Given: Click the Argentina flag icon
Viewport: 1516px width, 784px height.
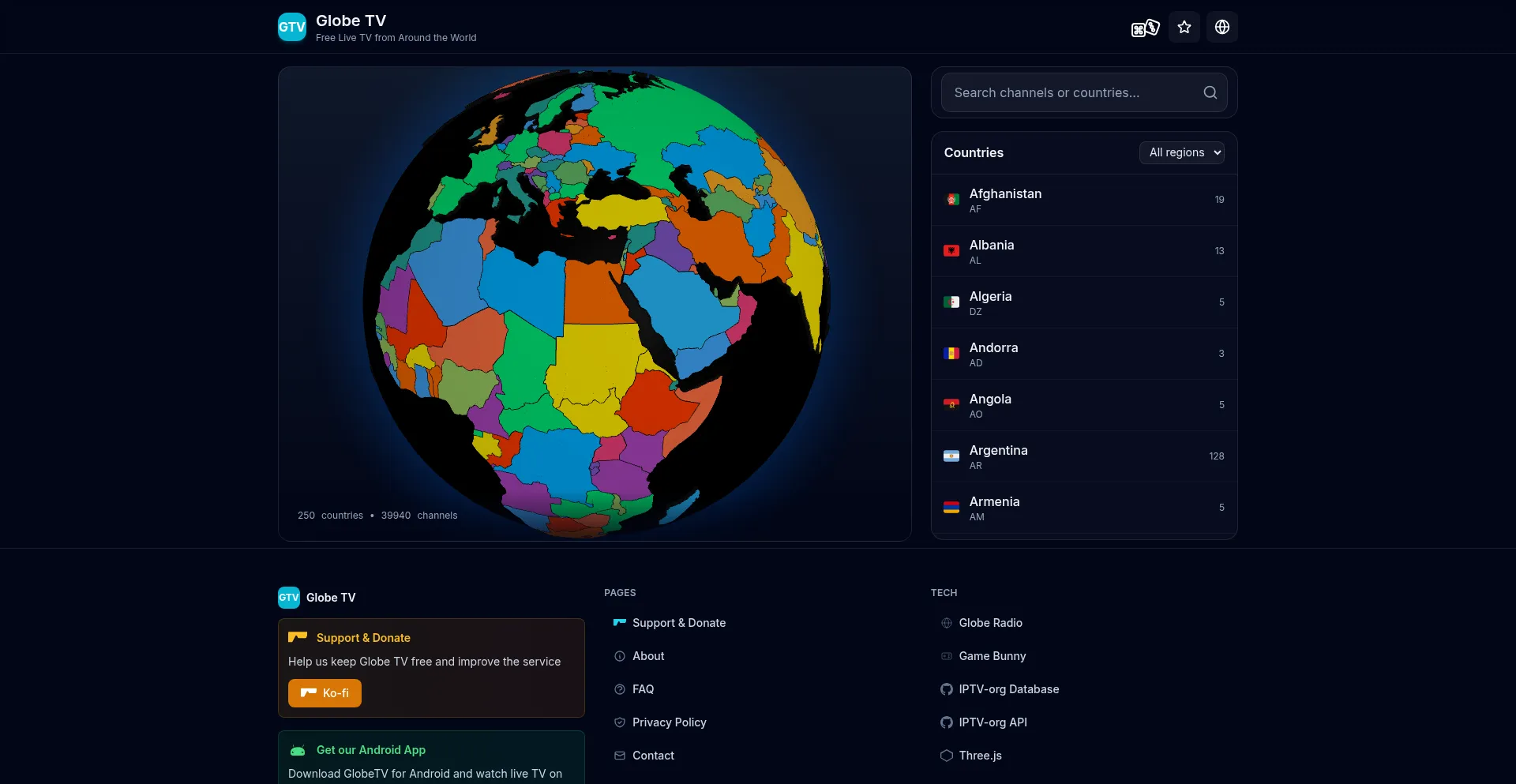Looking at the screenshot, I should [x=951, y=456].
